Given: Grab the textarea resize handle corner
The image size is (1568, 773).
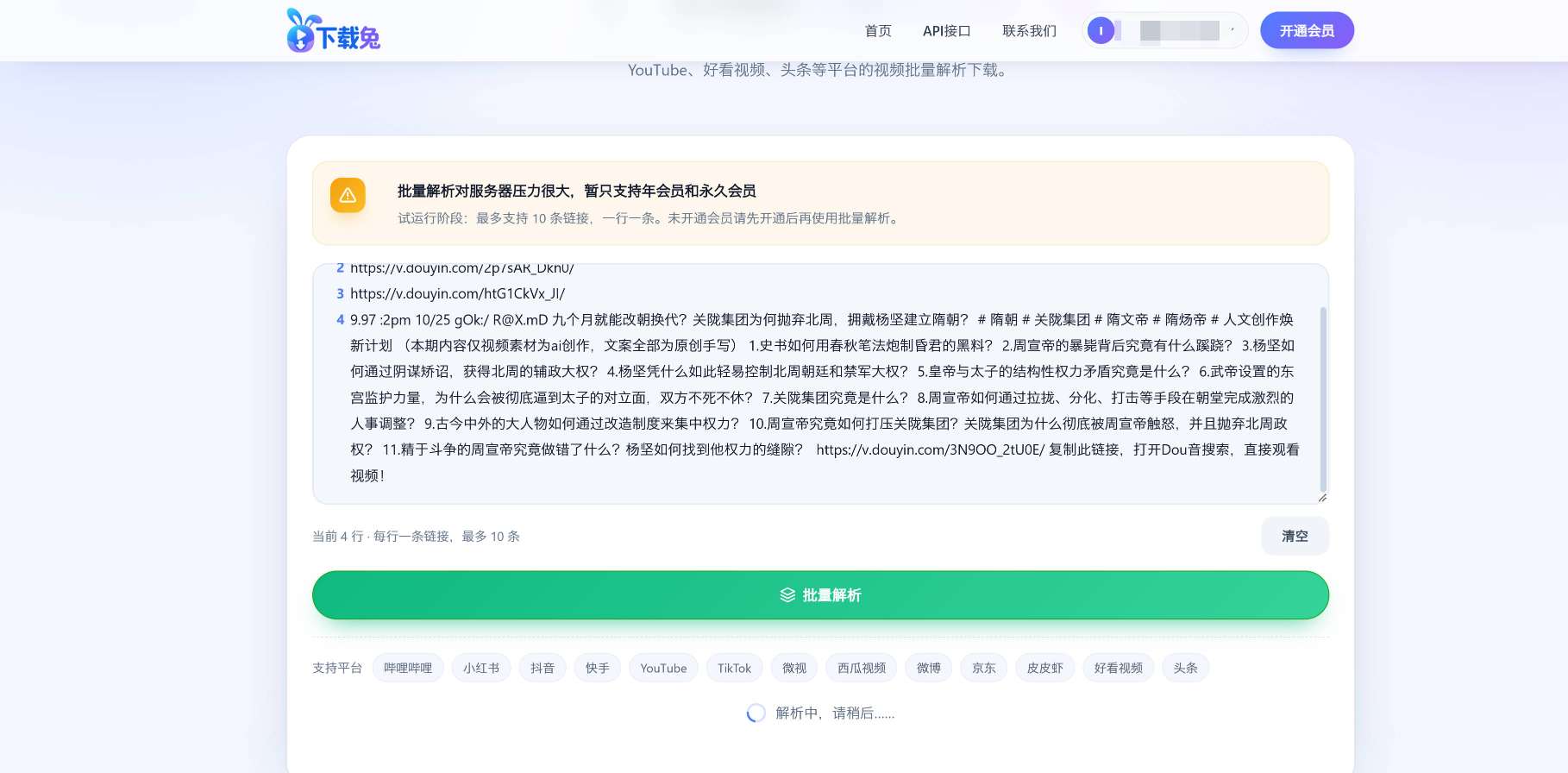Looking at the screenshot, I should tap(1322, 497).
